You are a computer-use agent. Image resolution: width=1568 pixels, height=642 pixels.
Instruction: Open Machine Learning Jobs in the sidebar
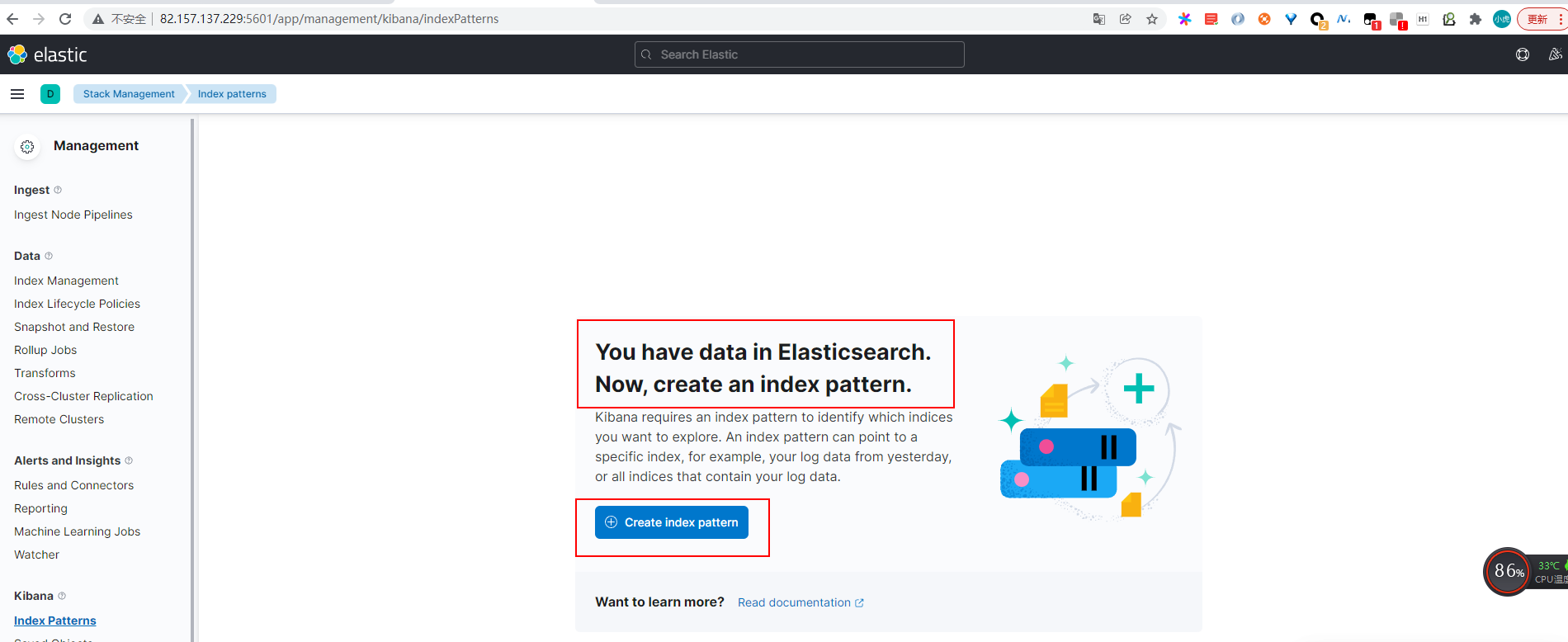[x=77, y=531]
